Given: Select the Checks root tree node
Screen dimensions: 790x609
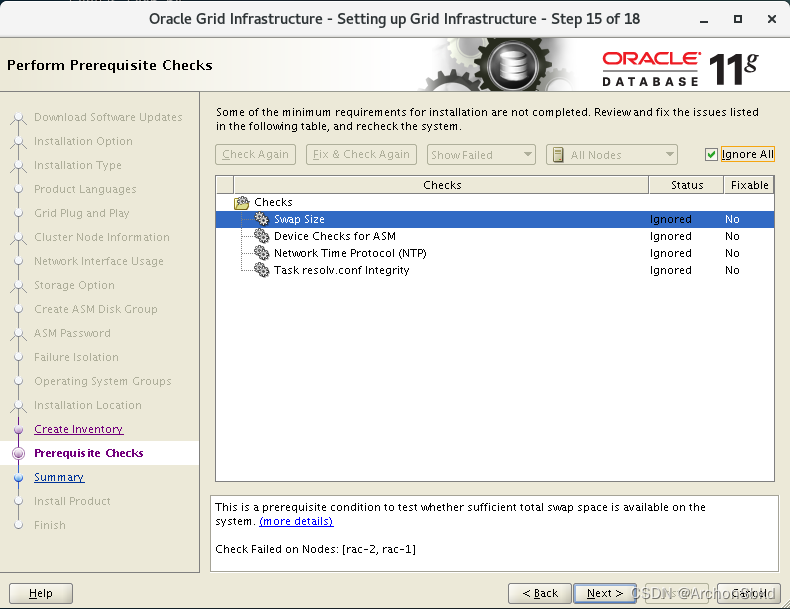Looking at the screenshot, I should (273, 202).
